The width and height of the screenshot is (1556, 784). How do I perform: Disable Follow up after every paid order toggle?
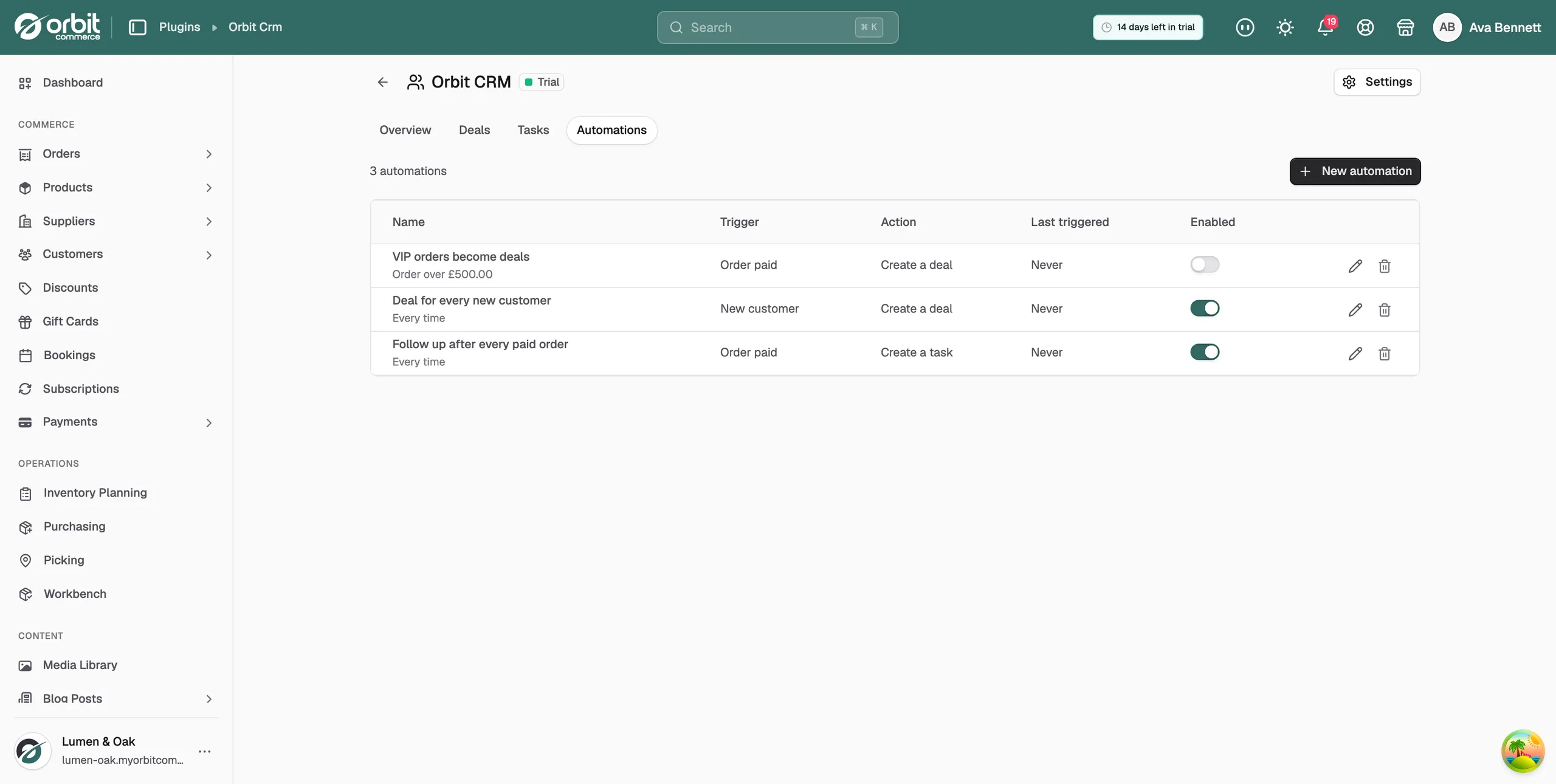tap(1205, 352)
